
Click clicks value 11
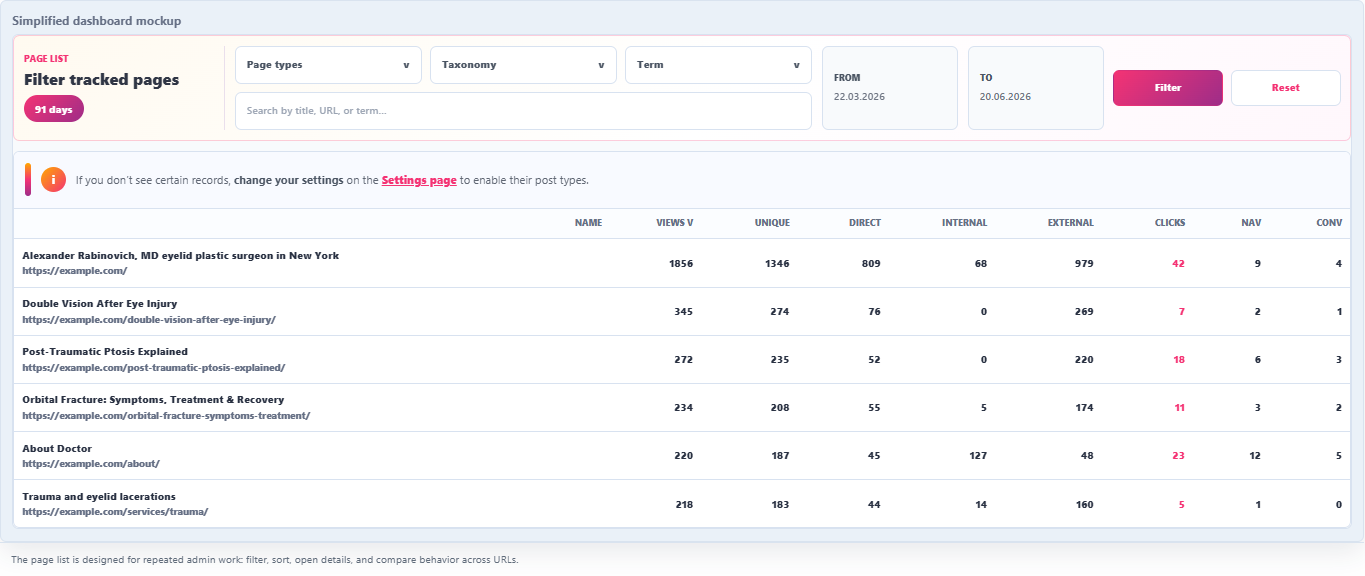(x=1180, y=408)
